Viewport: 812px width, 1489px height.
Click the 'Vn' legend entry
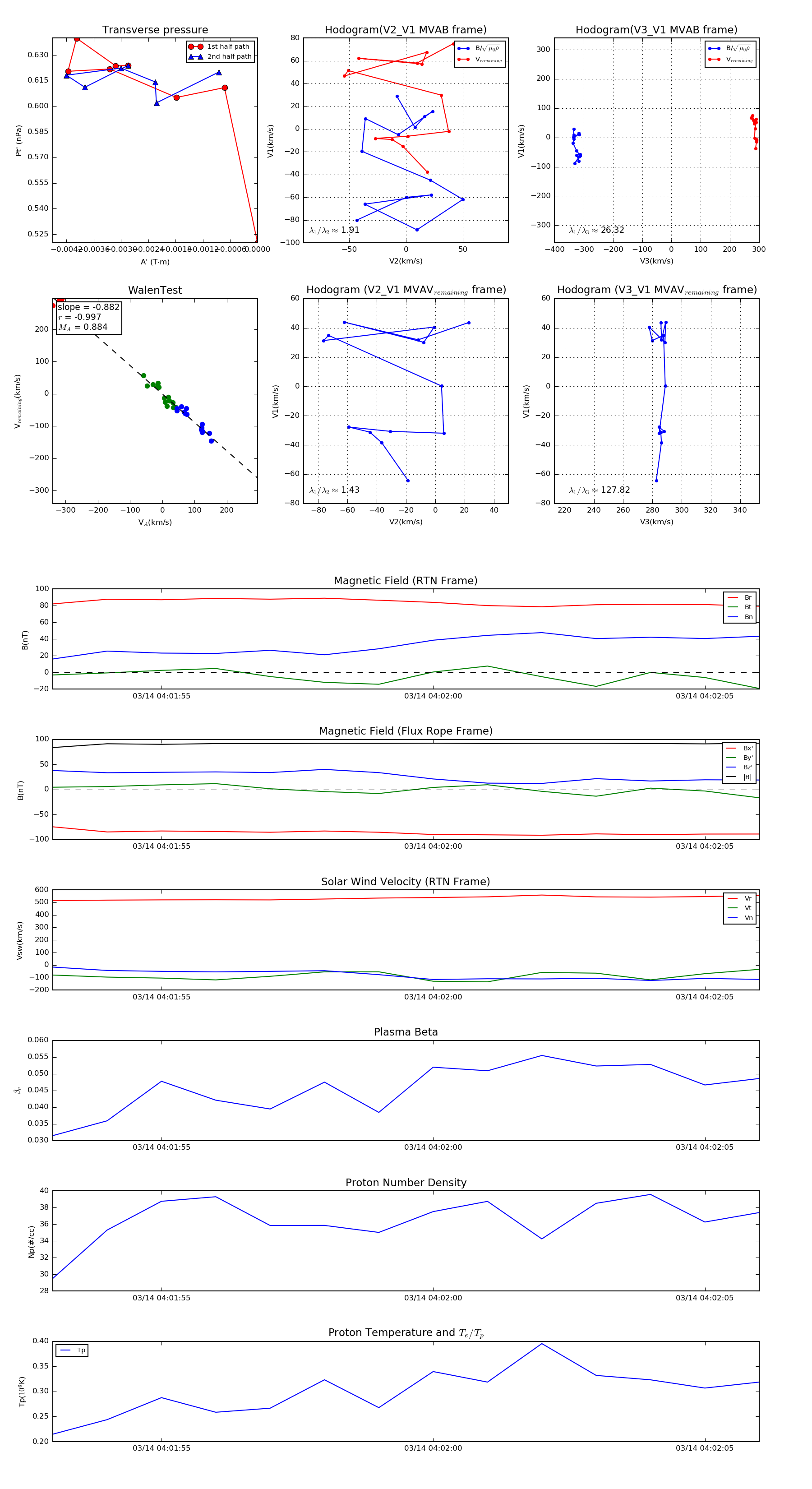point(740,918)
